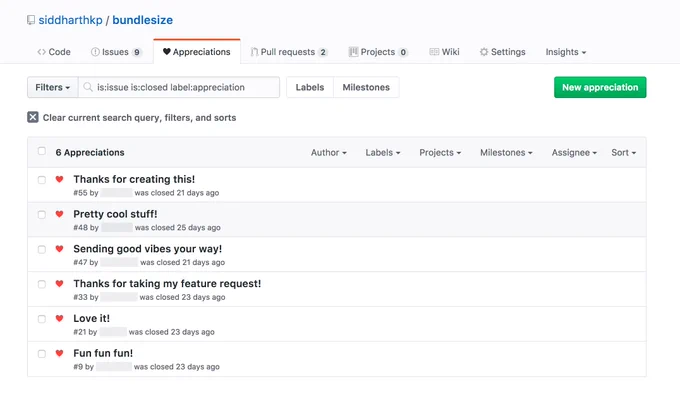The image size is (680, 401).
Task: Open the siddharthkp owner link
Action: 71,20
